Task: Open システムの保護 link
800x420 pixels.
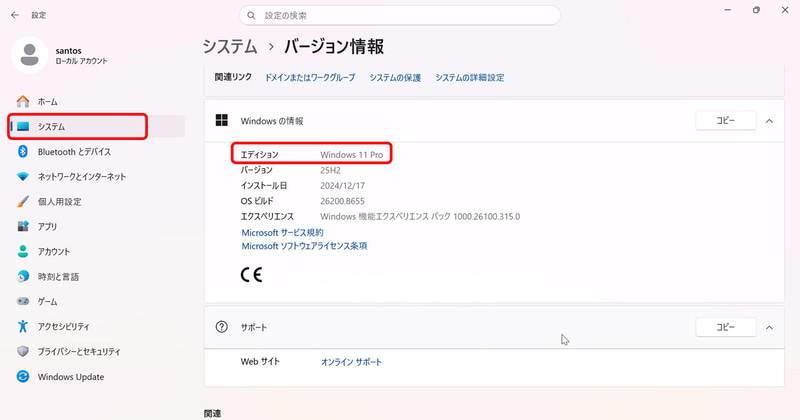Action: click(395, 78)
